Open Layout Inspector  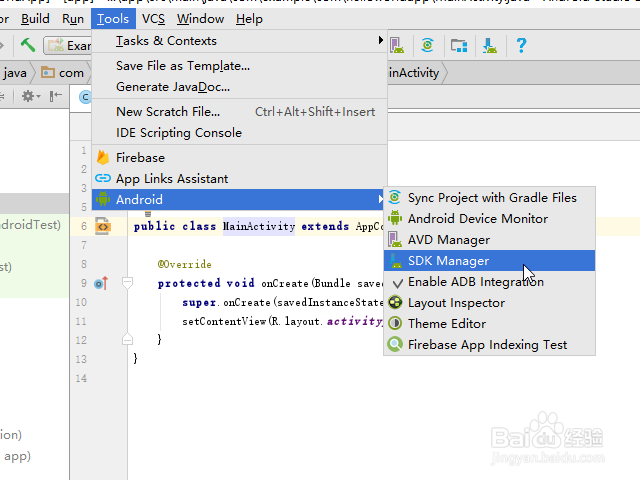click(489, 303)
